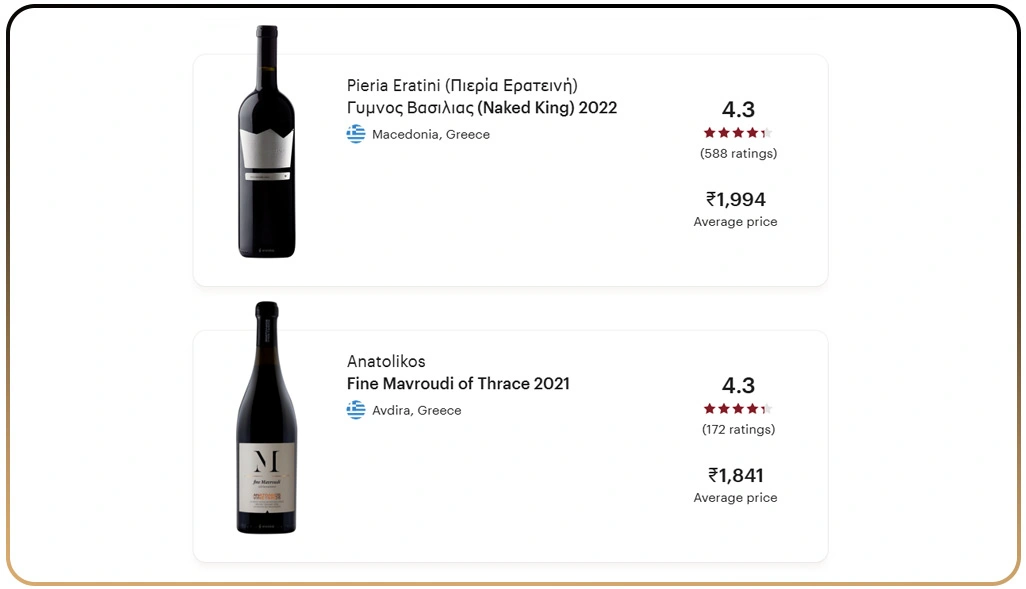1026x589 pixels.
Task: Open the 172 ratings list
Action: coord(739,429)
